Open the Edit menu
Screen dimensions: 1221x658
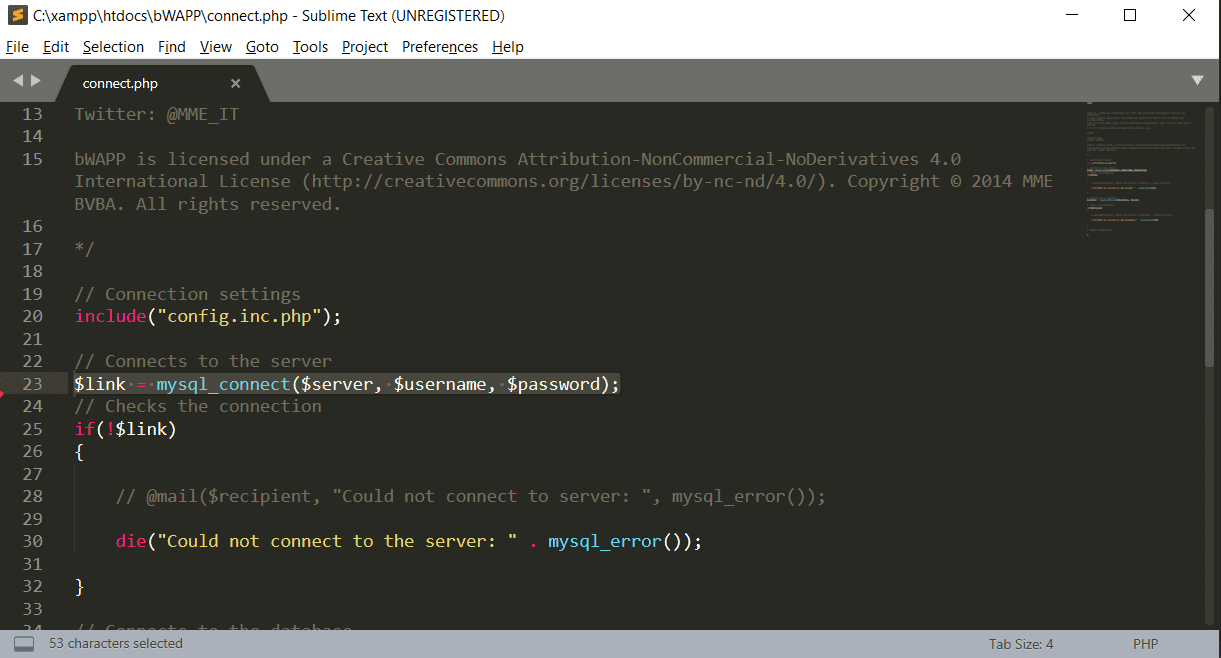[56, 47]
